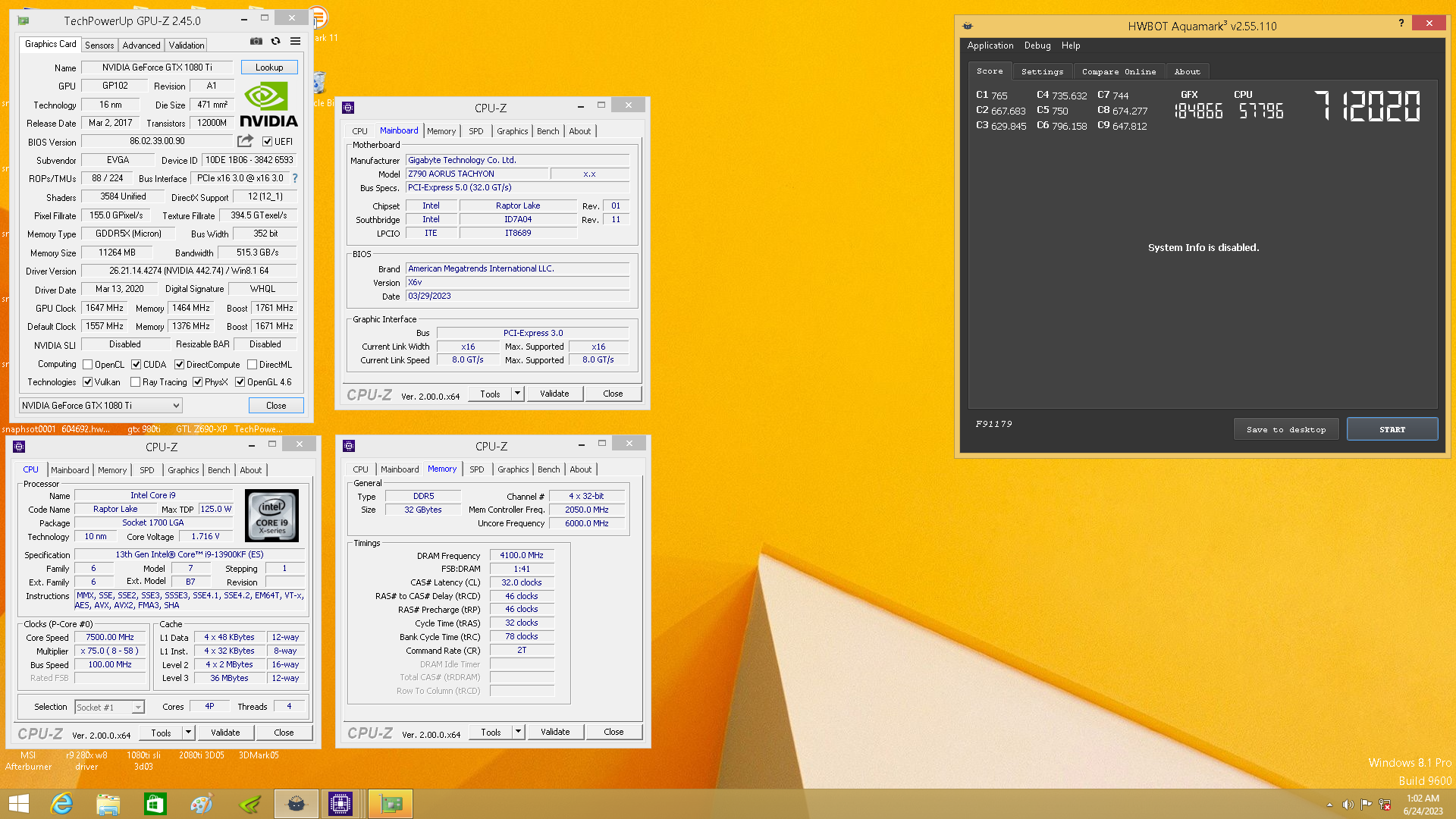The width and height of the screenshot is (1456, 819).
Task: Toggle the CUDA checkbox
Action: (136, 365)
